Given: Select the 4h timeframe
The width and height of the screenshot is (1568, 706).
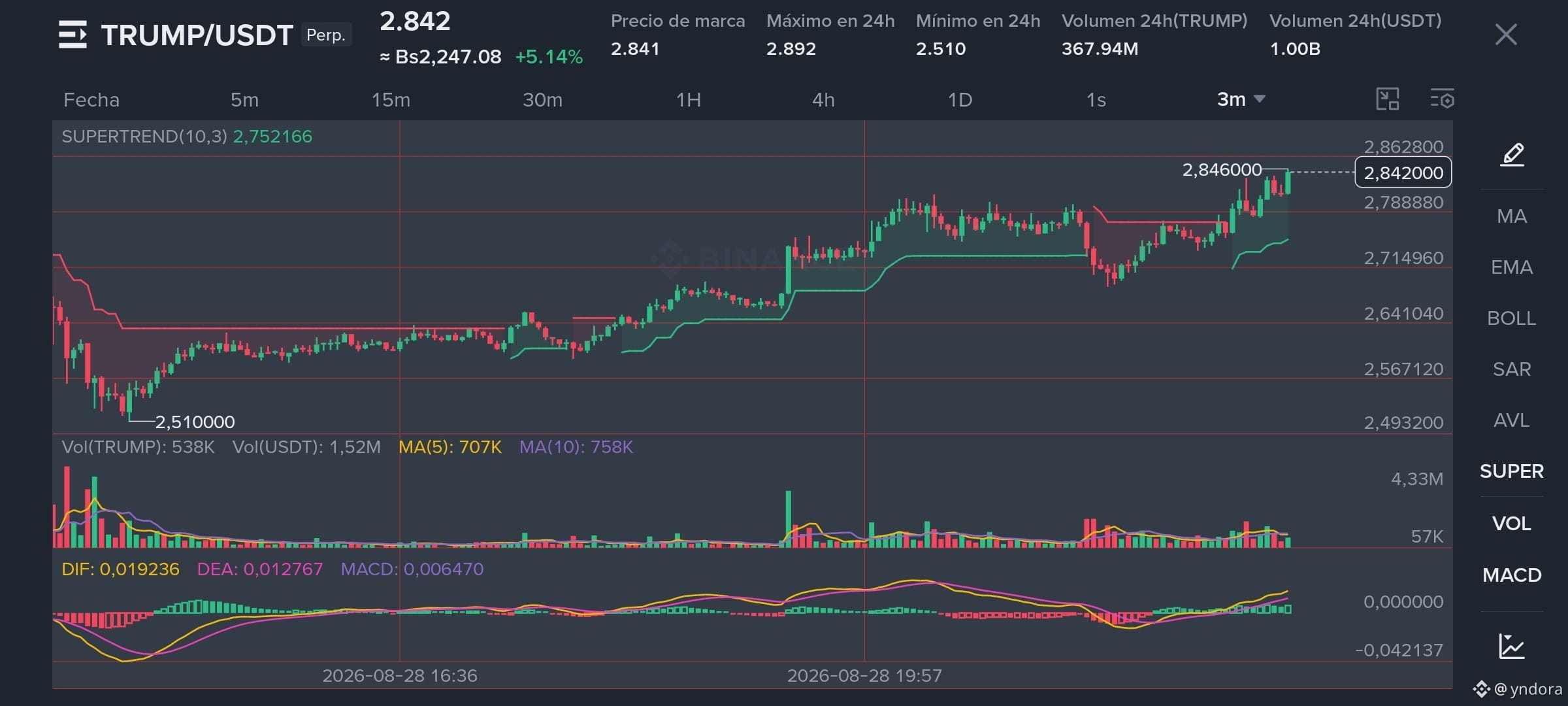Looking at the screenshot, I should (x=823, y=100).
